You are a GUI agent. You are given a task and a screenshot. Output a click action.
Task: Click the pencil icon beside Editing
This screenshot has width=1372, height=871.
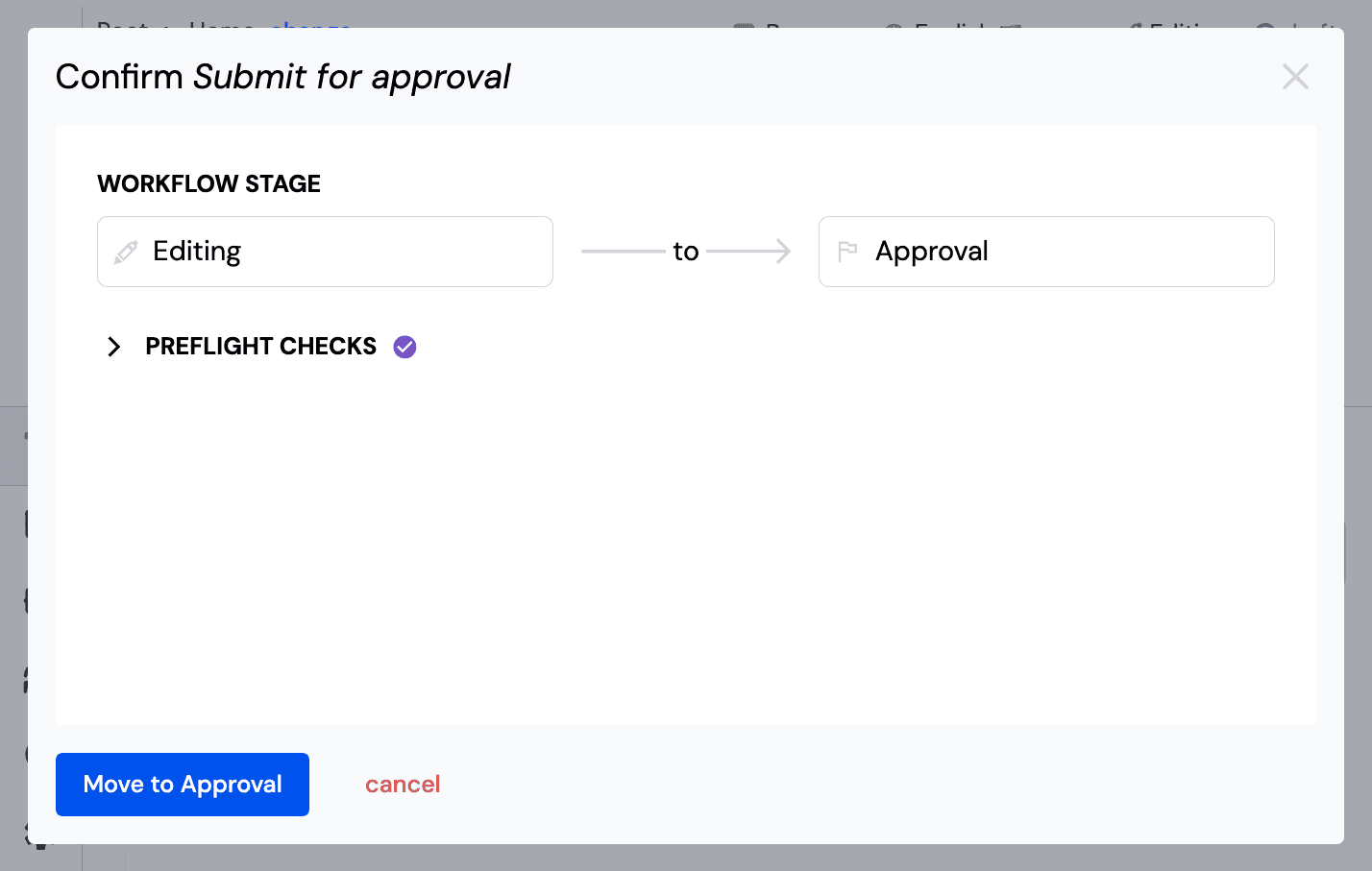(x=126, y=252)
